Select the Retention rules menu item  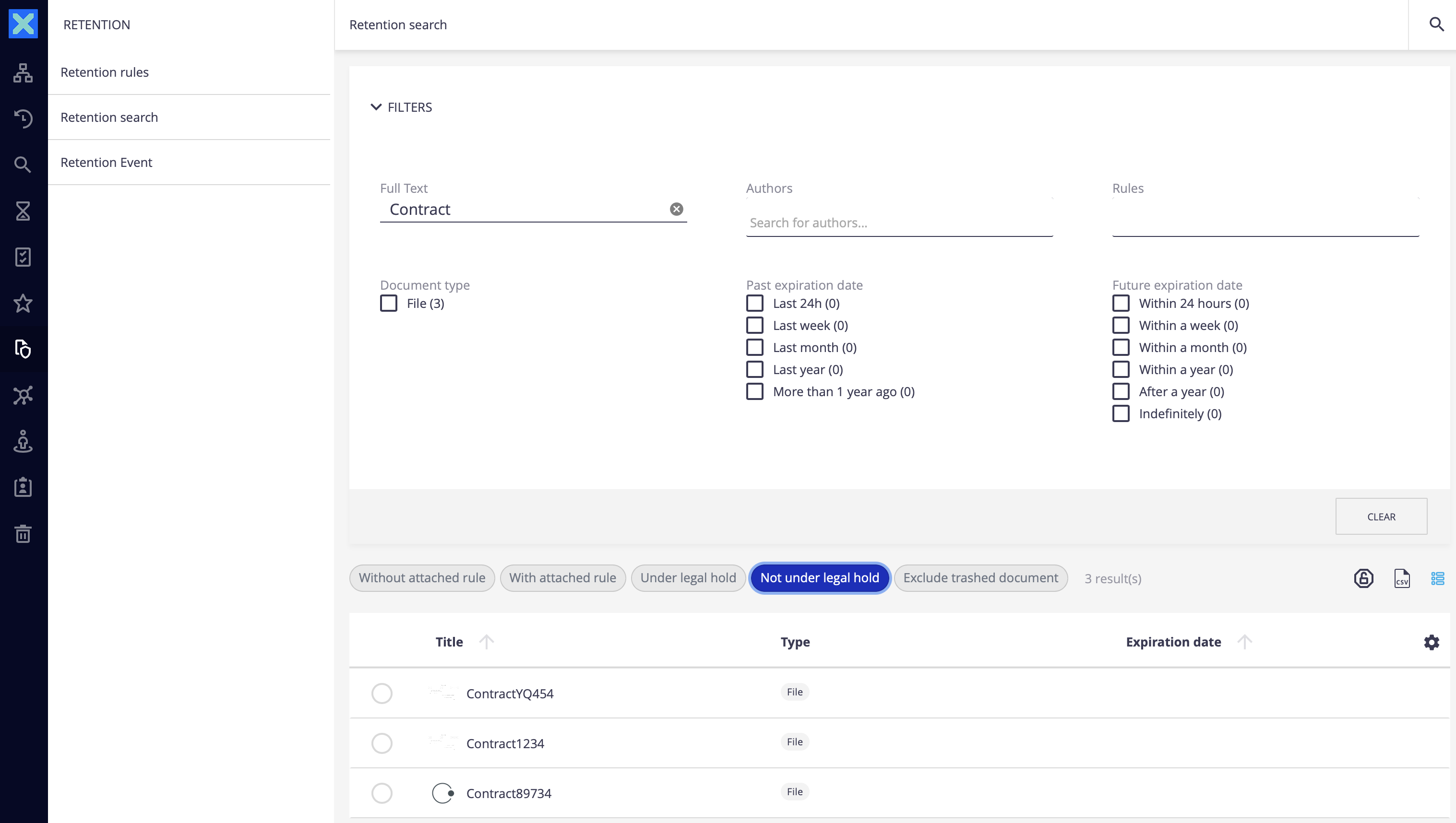104,71
